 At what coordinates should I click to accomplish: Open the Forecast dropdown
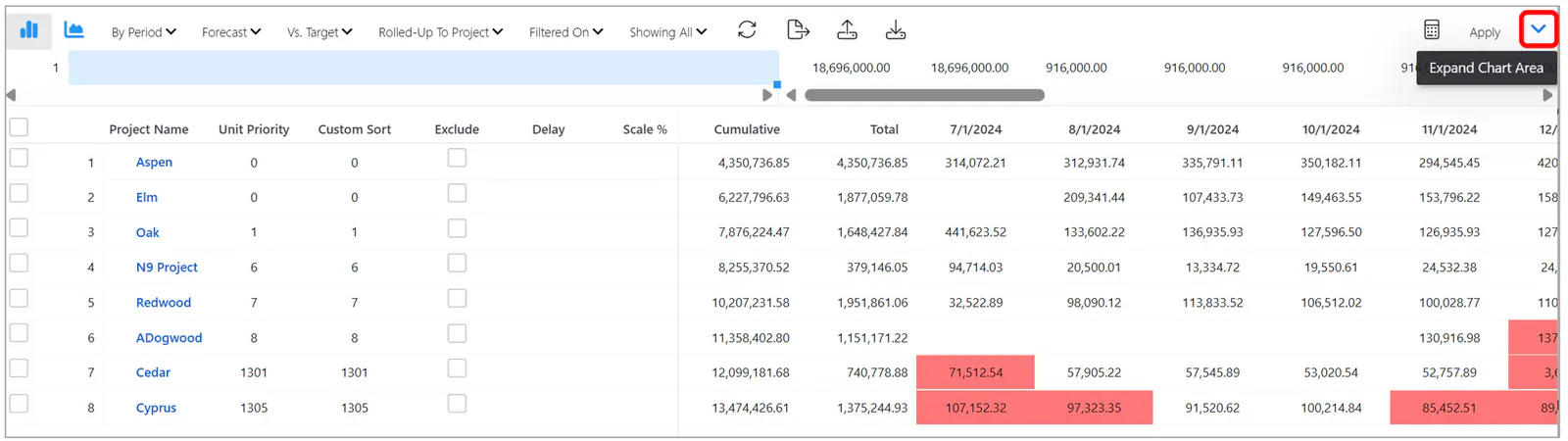[231, 32]
